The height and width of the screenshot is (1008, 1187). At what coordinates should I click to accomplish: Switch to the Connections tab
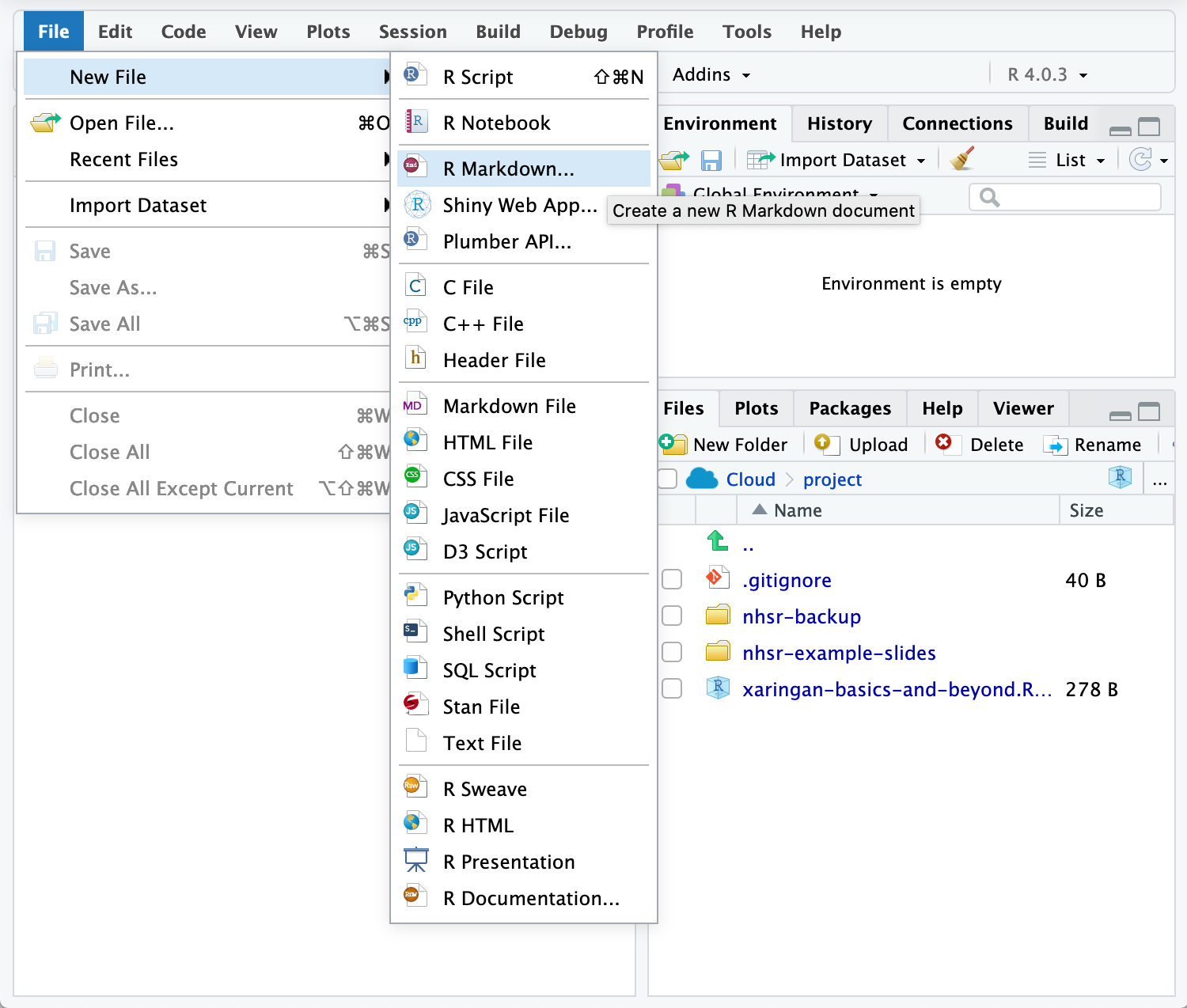[958, 123]
